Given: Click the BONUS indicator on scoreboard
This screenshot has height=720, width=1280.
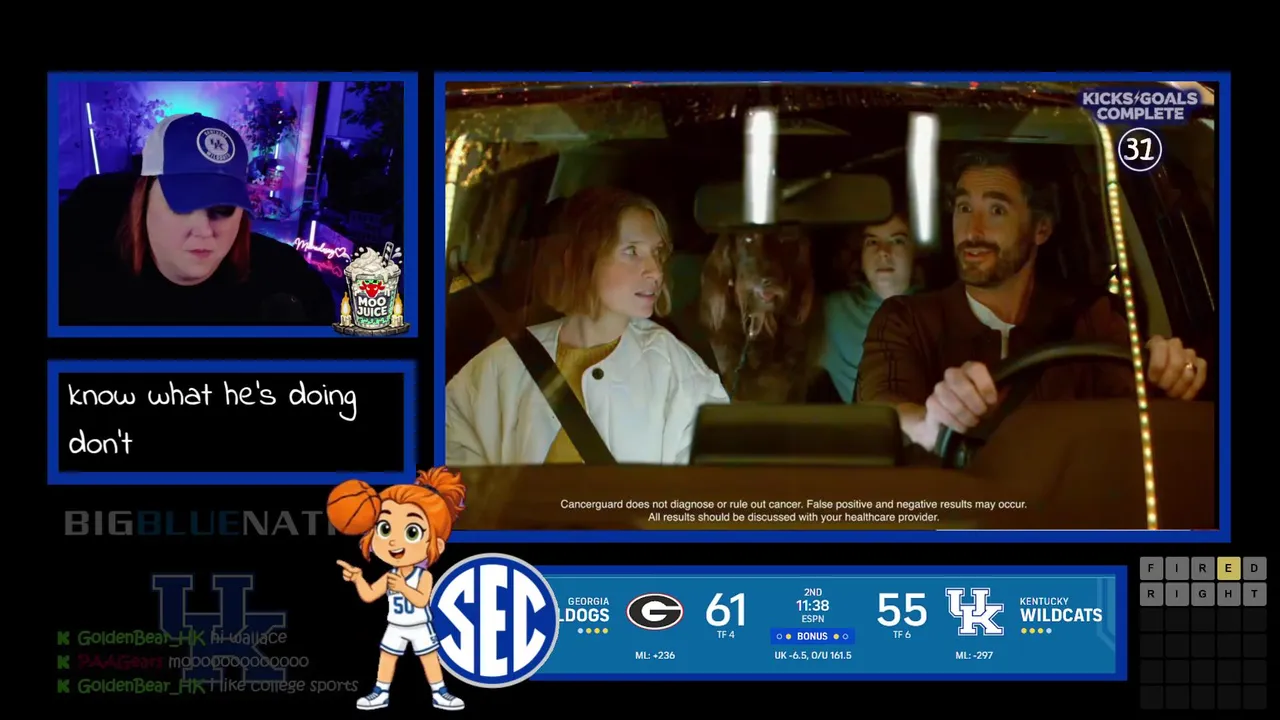Looking at the screenshot, I should click(x=812, y=636).
